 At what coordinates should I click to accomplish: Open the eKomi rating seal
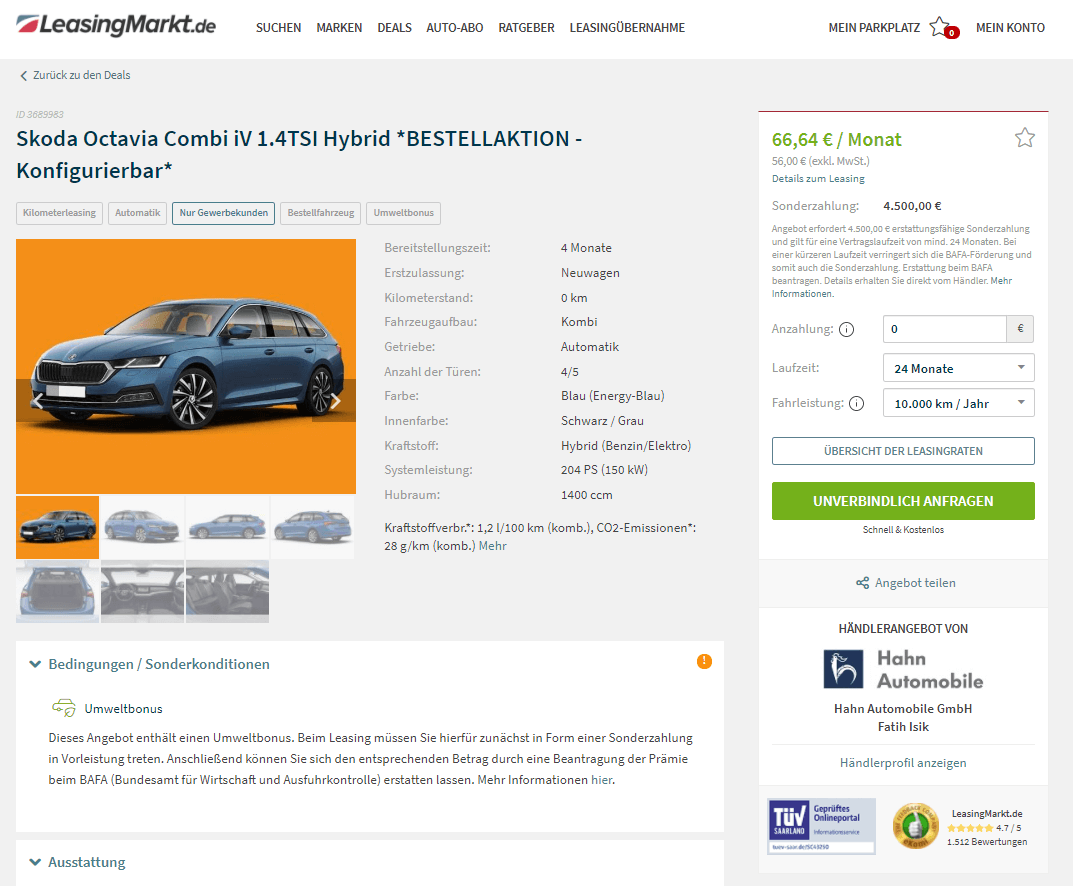(915, 826)
